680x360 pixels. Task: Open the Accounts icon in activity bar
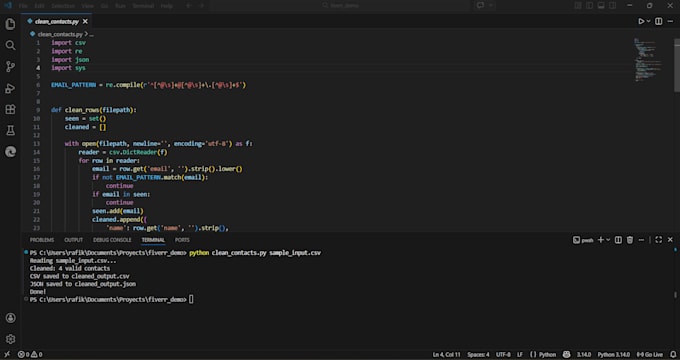(10, 318)
